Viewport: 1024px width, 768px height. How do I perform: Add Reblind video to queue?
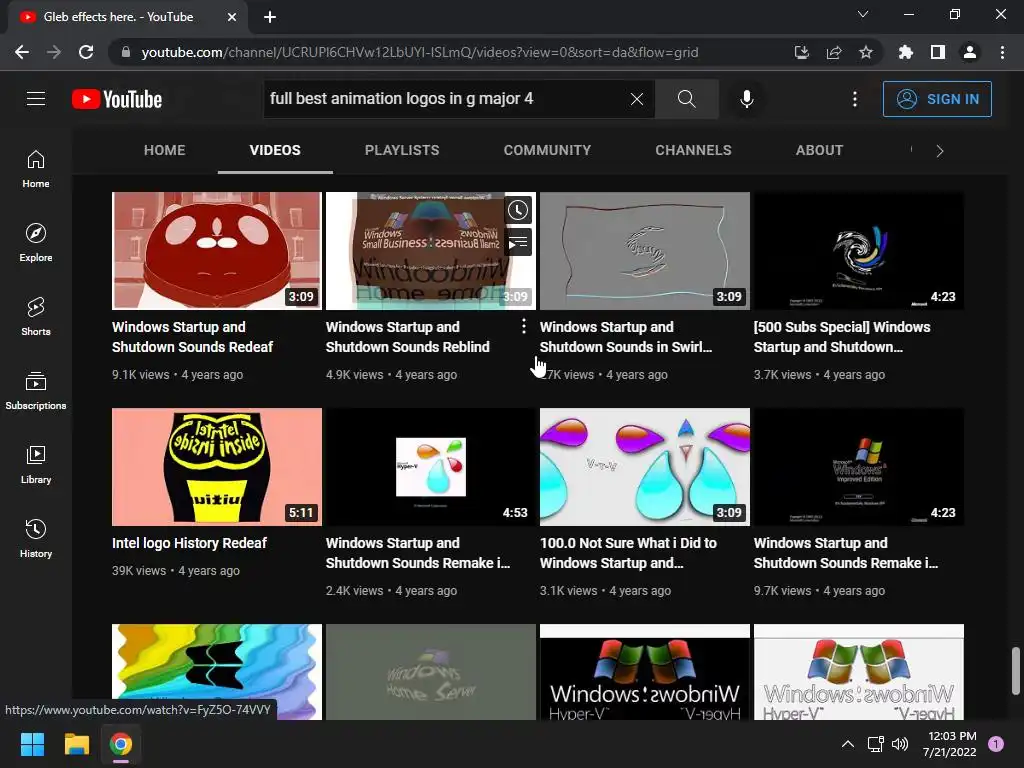(518, 243)
